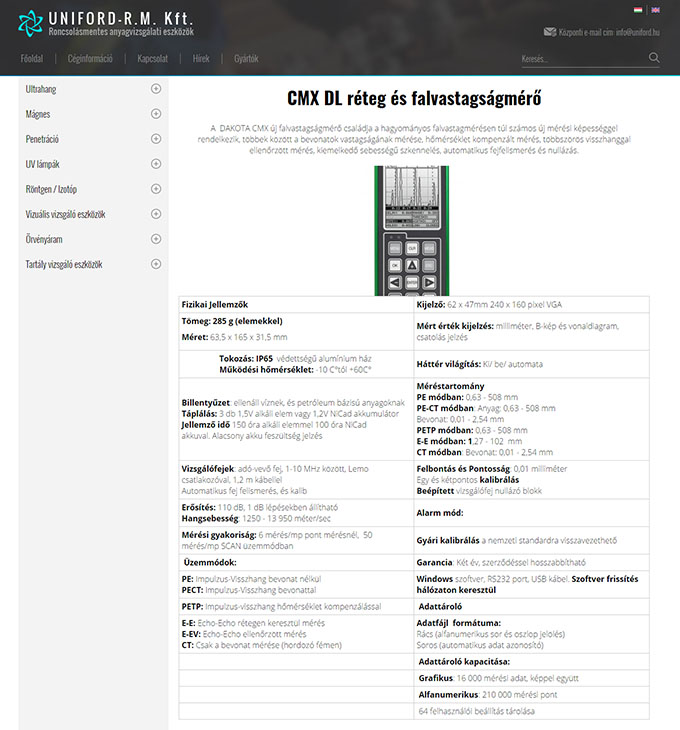The width and height of the screenshot is (680, 730).
Task: Click the Windows szoftver, RS232 port cell
Action: click(532, 584)
